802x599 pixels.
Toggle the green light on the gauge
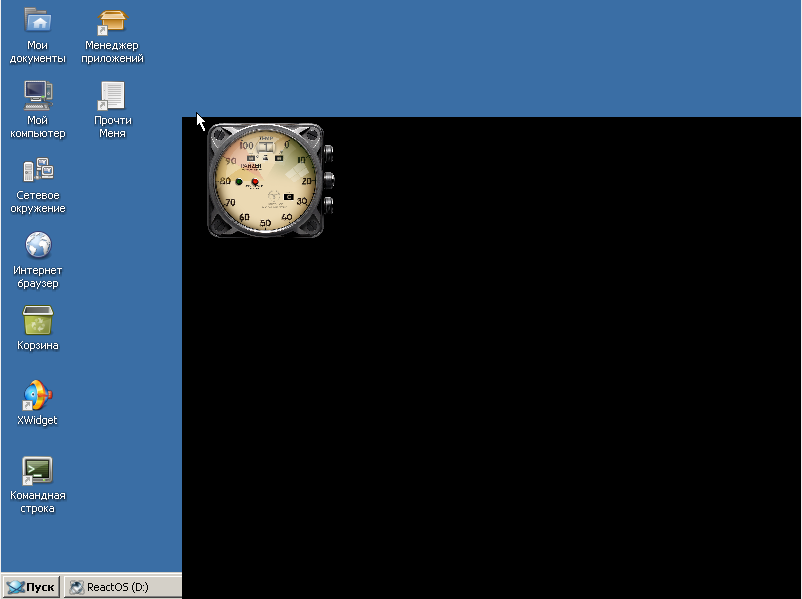[x=239, y=183]
